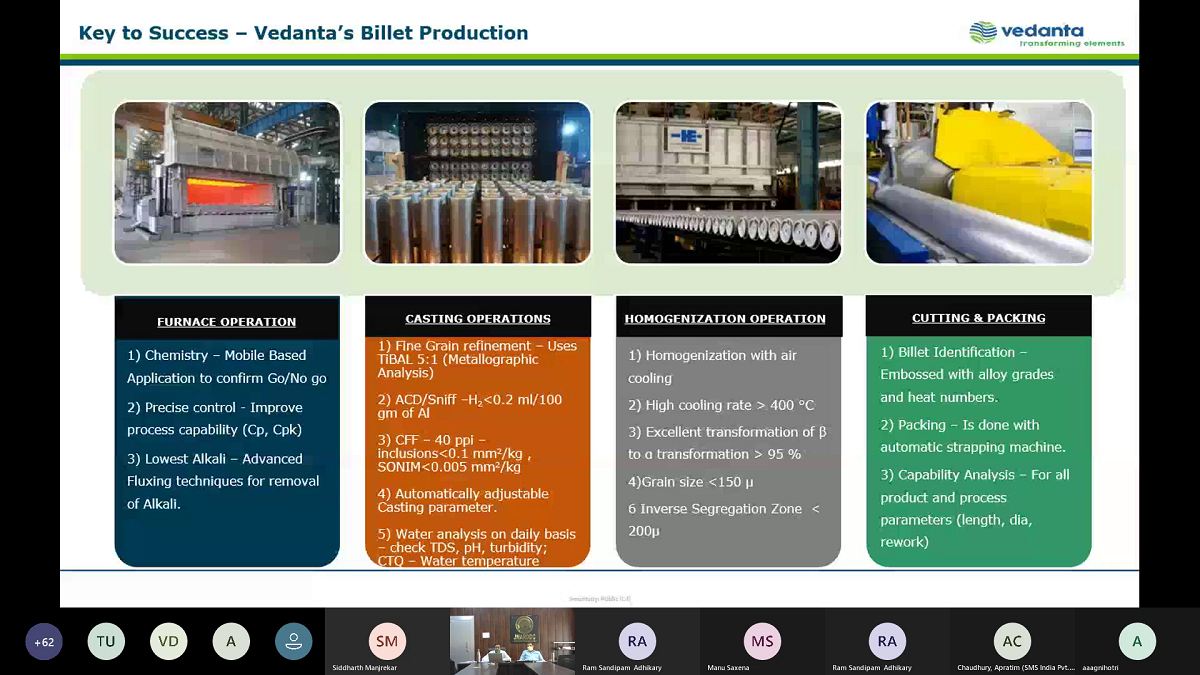Click the 'CUTTING & PACKING' header

pyautogui.click(x=979, y=318)
